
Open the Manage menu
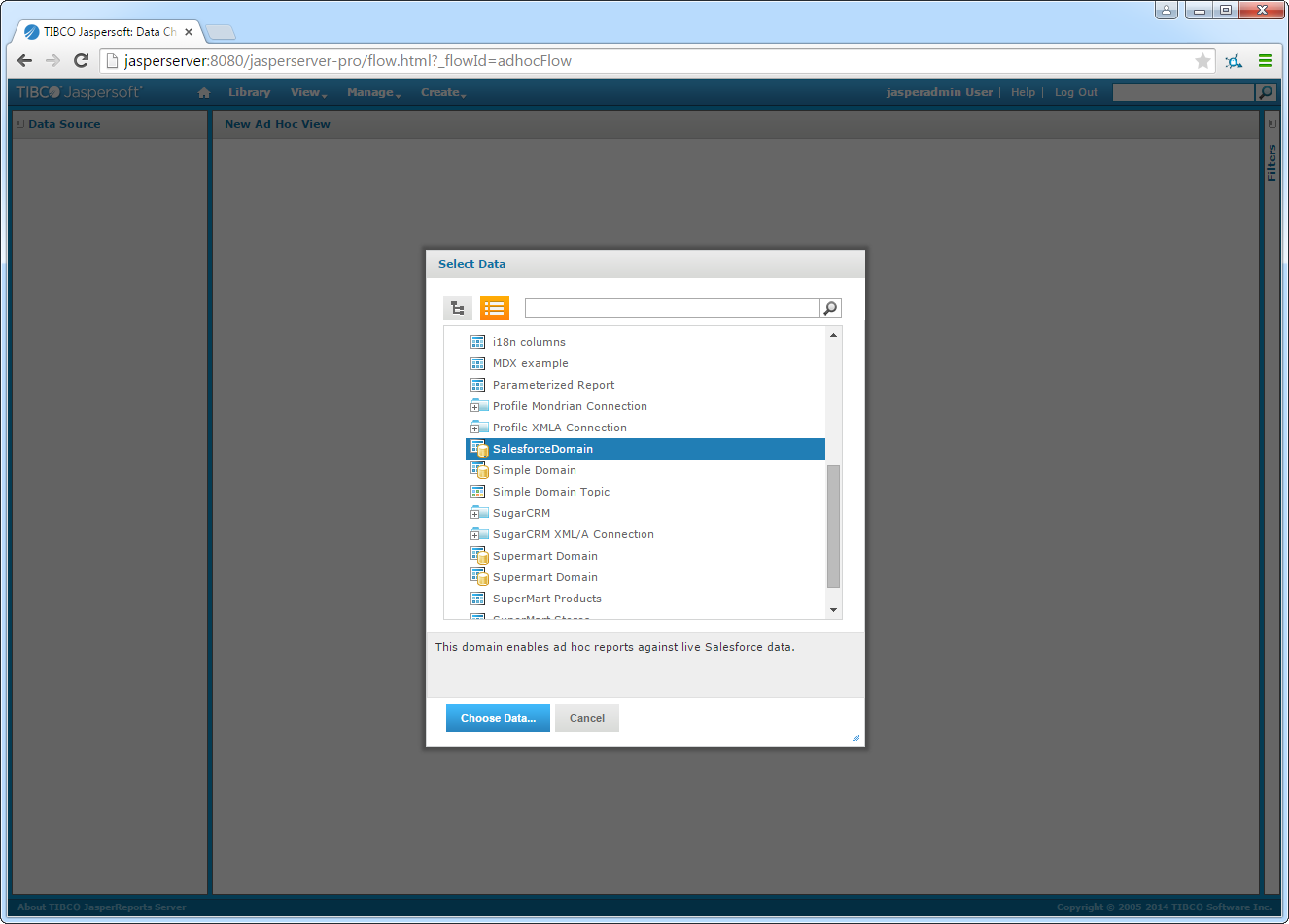pos(373,93)
